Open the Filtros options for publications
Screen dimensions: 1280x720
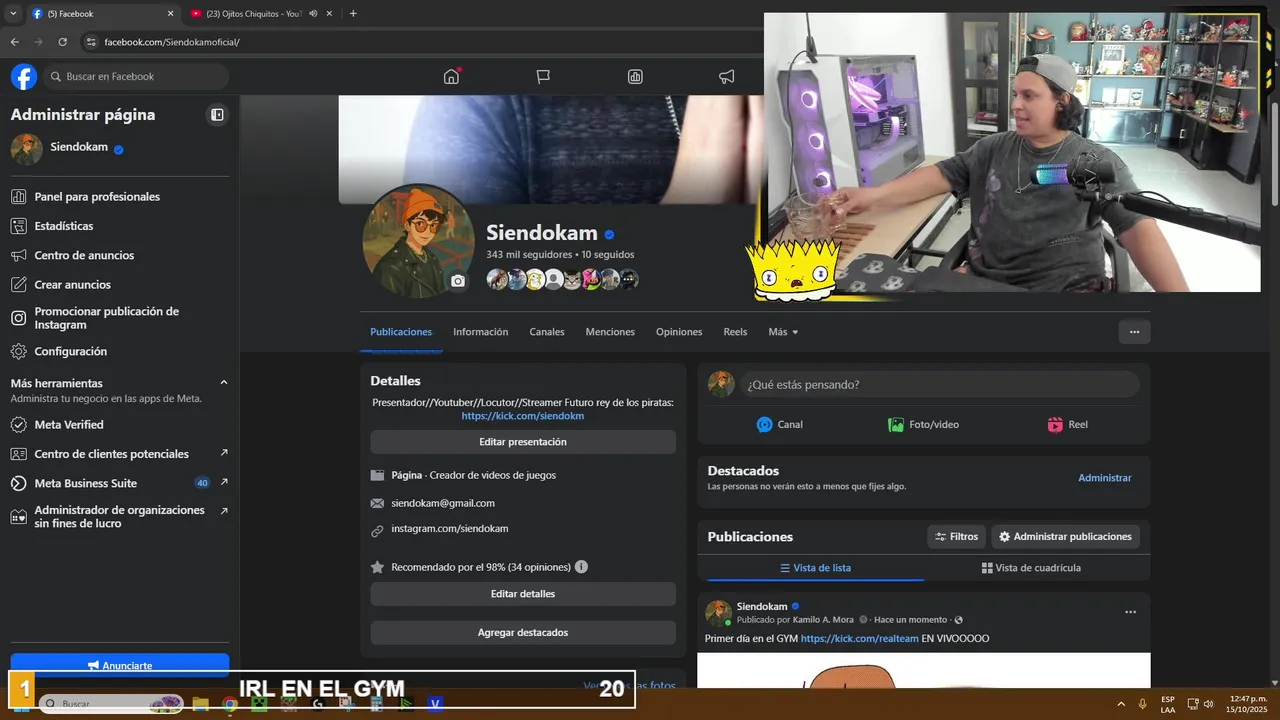click(956, 537)
